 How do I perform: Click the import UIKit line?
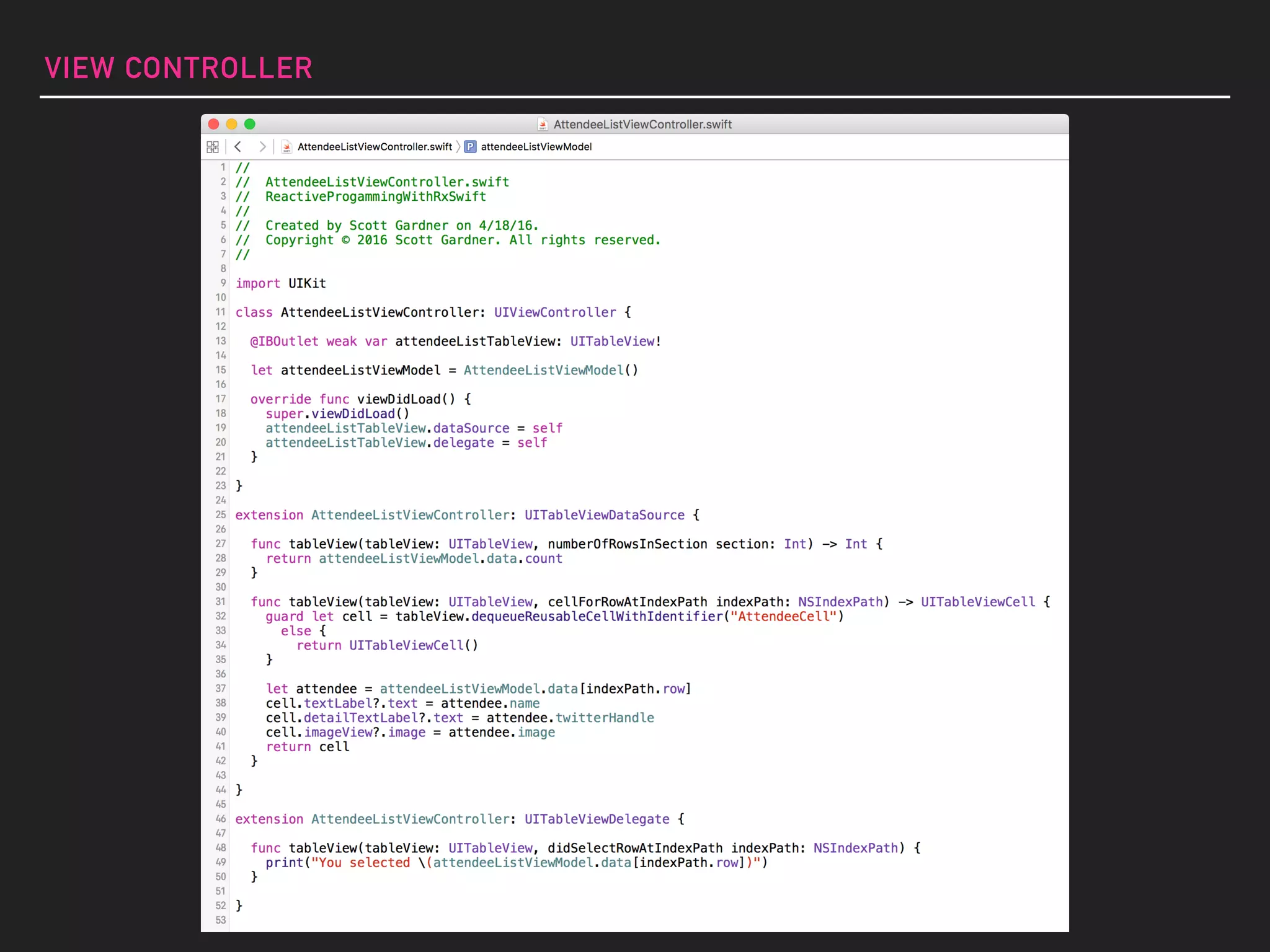[281, 283]
